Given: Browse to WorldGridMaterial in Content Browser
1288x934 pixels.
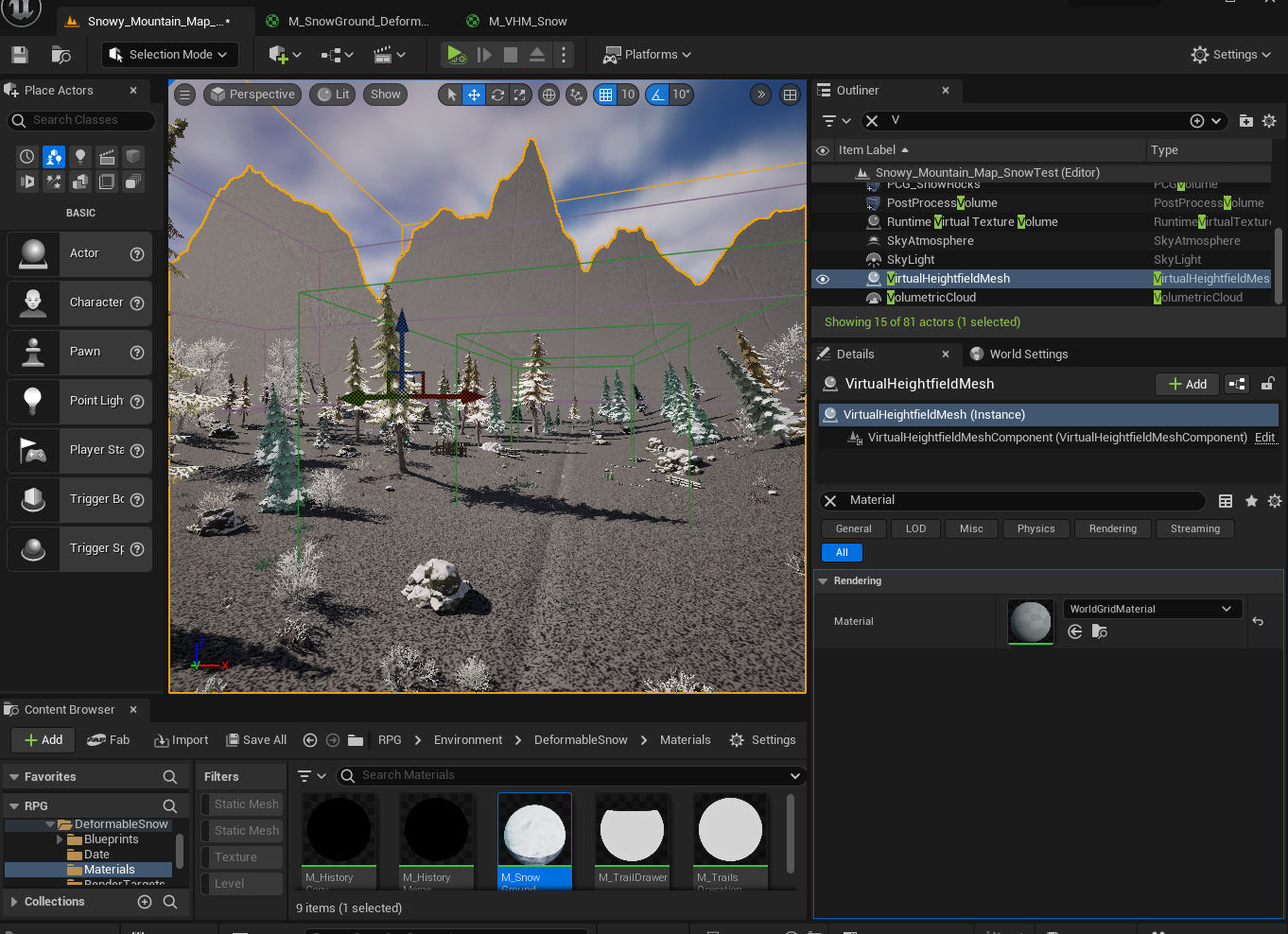Looking at the screenshot, I should point(1099,631).
